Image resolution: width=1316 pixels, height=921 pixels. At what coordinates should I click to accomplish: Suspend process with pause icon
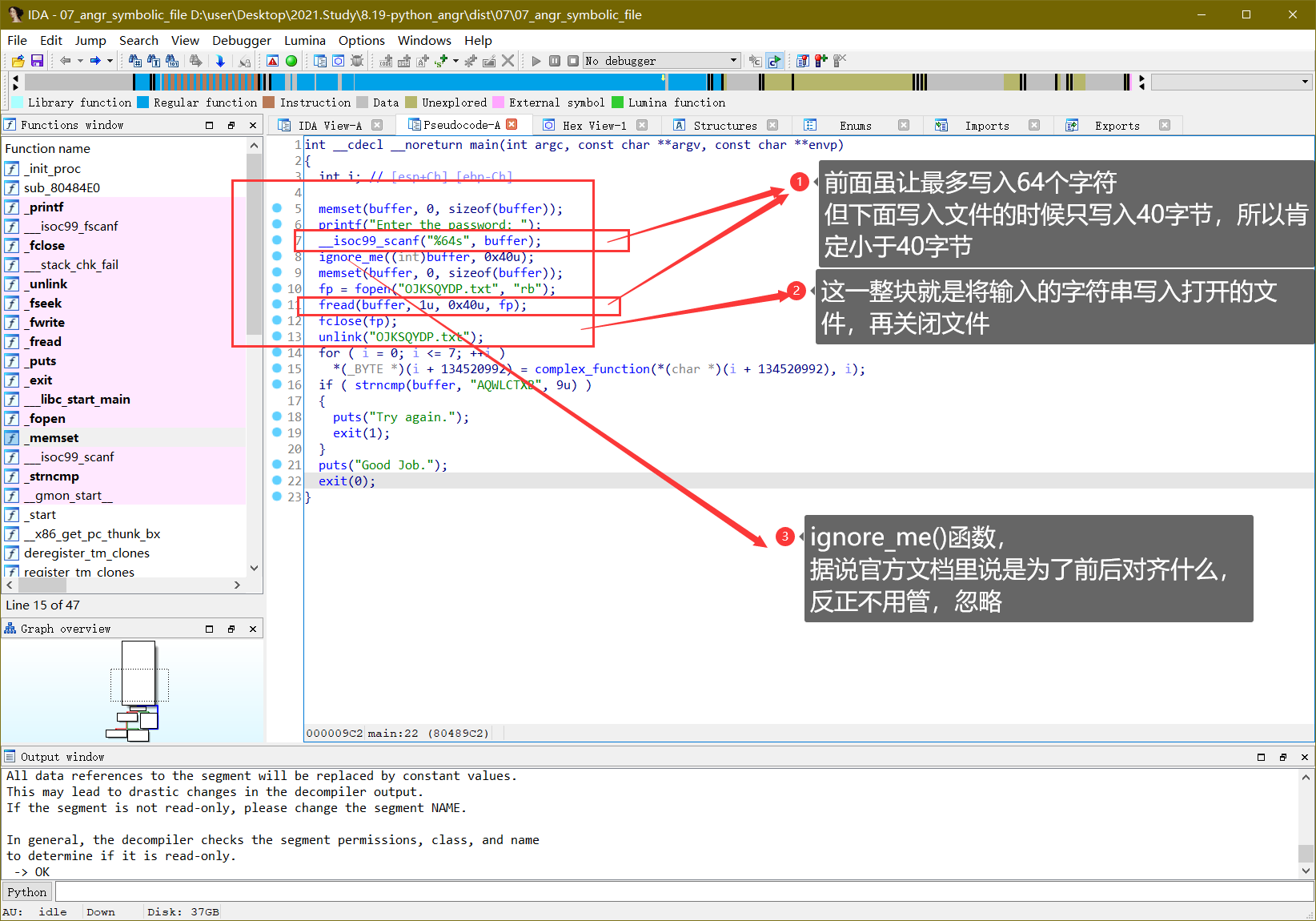tap(555, 60)
